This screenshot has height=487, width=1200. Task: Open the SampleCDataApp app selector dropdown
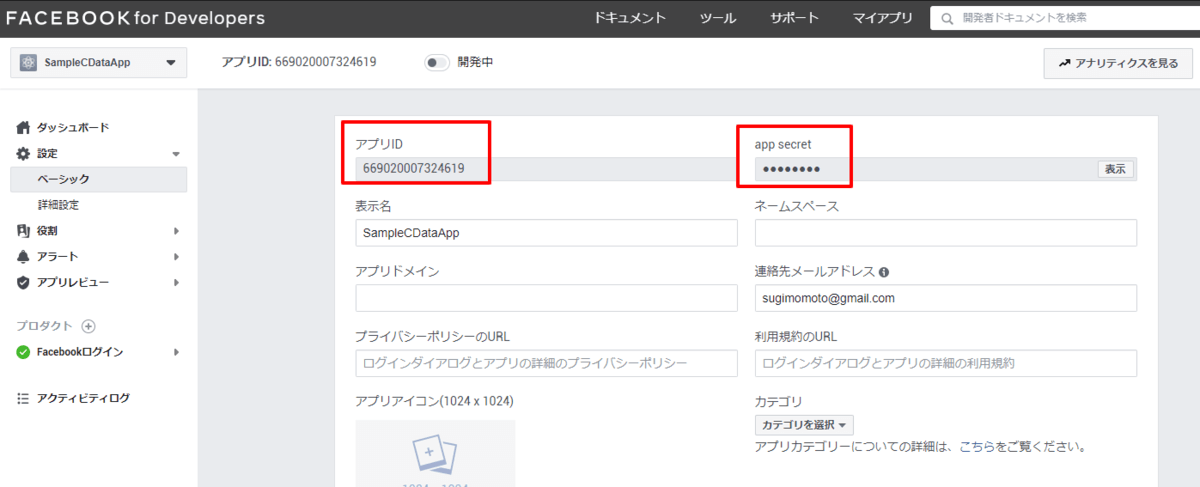(x=98, y=62)
